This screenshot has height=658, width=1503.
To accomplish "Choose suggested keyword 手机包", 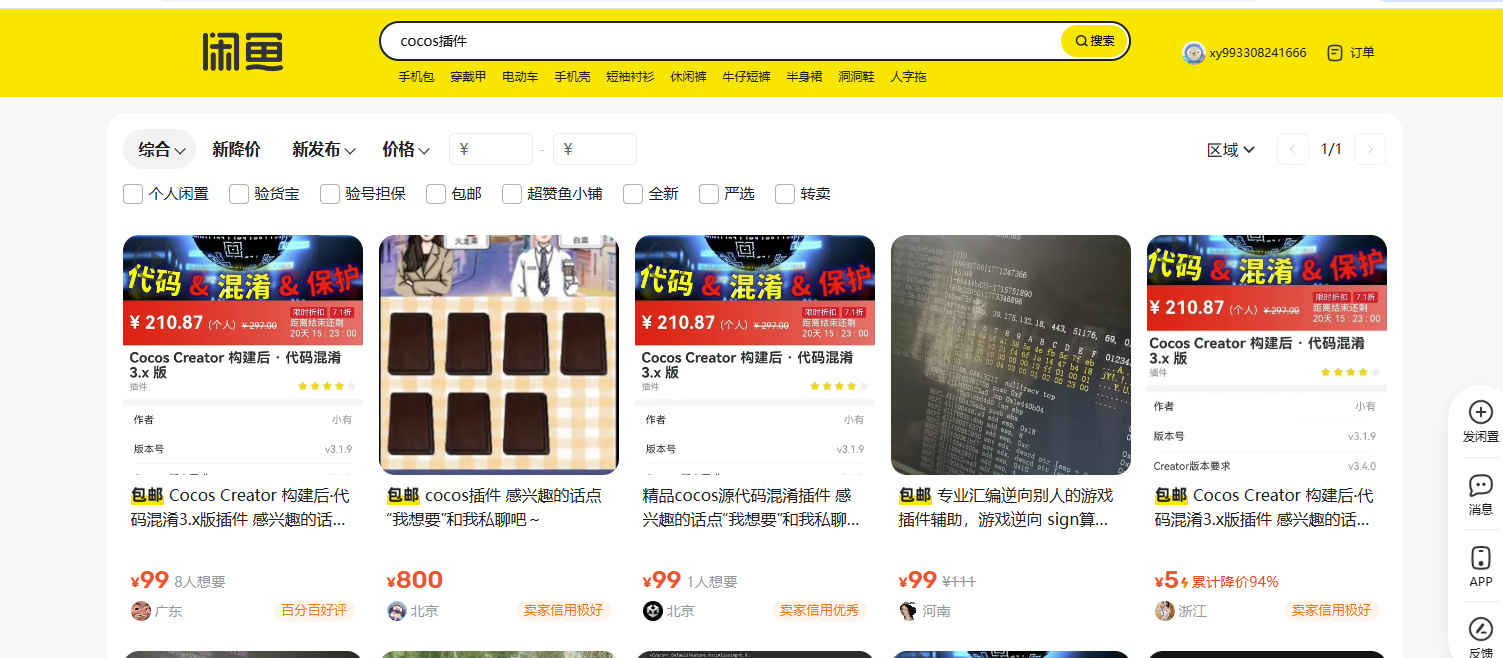I will [416, 77].
